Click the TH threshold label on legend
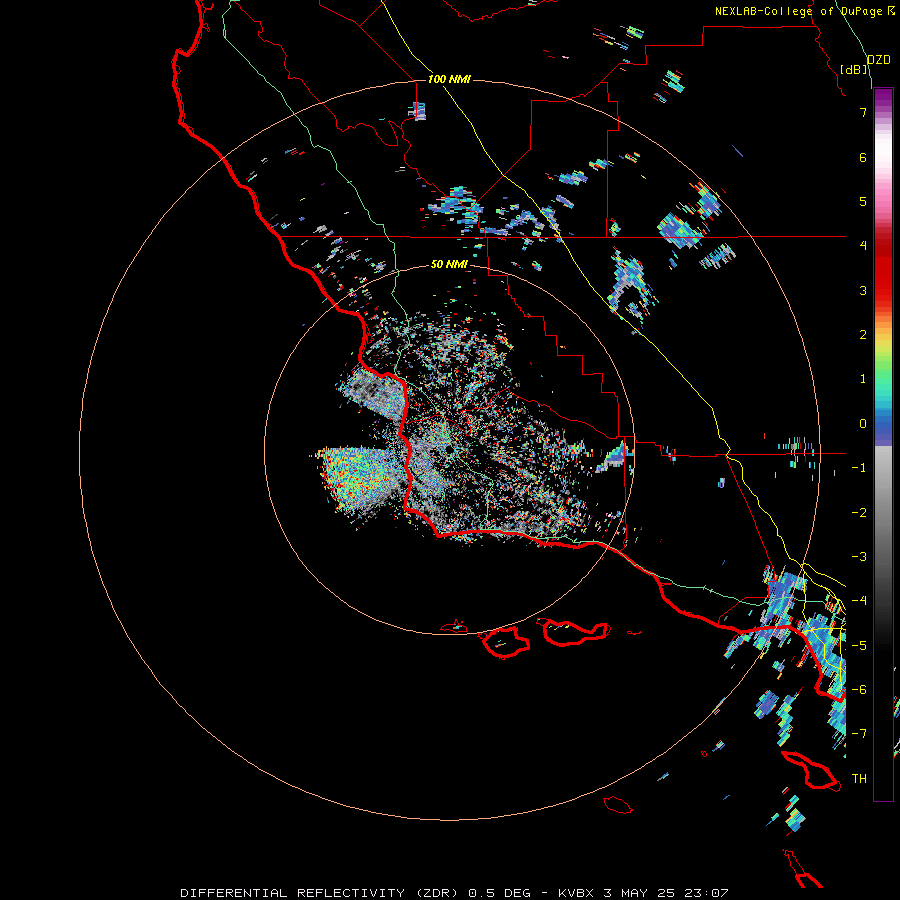The image size is (900, 900). click(x=859, y=779)
